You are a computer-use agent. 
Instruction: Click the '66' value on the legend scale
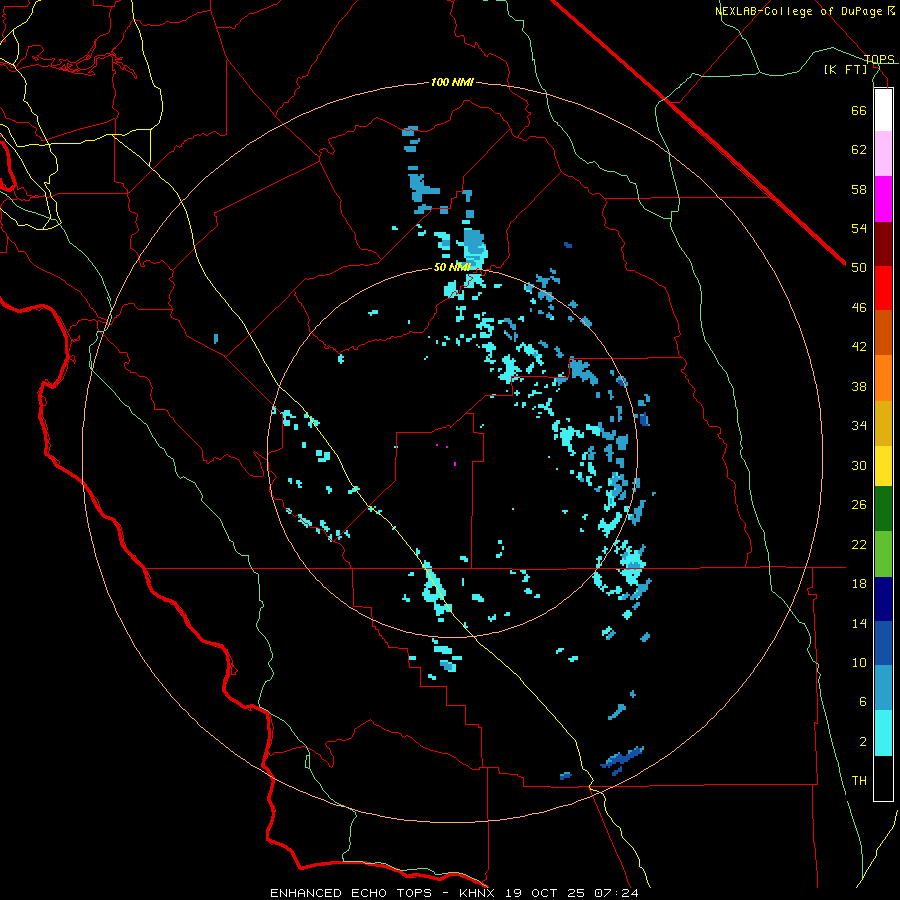click(x=859, y=110)
